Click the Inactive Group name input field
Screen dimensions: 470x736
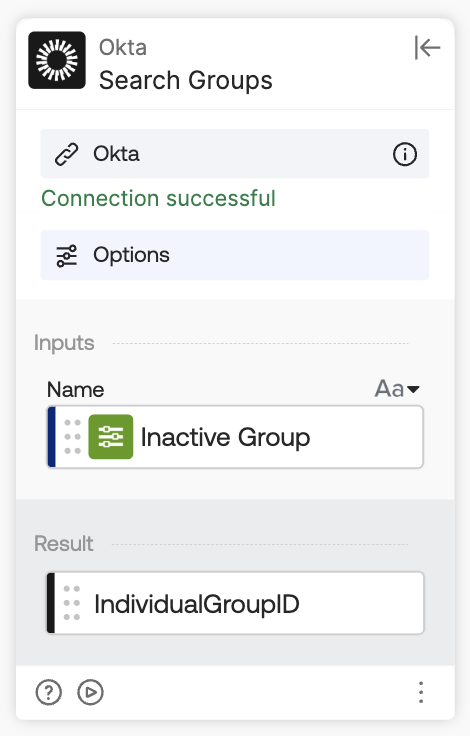235,437
